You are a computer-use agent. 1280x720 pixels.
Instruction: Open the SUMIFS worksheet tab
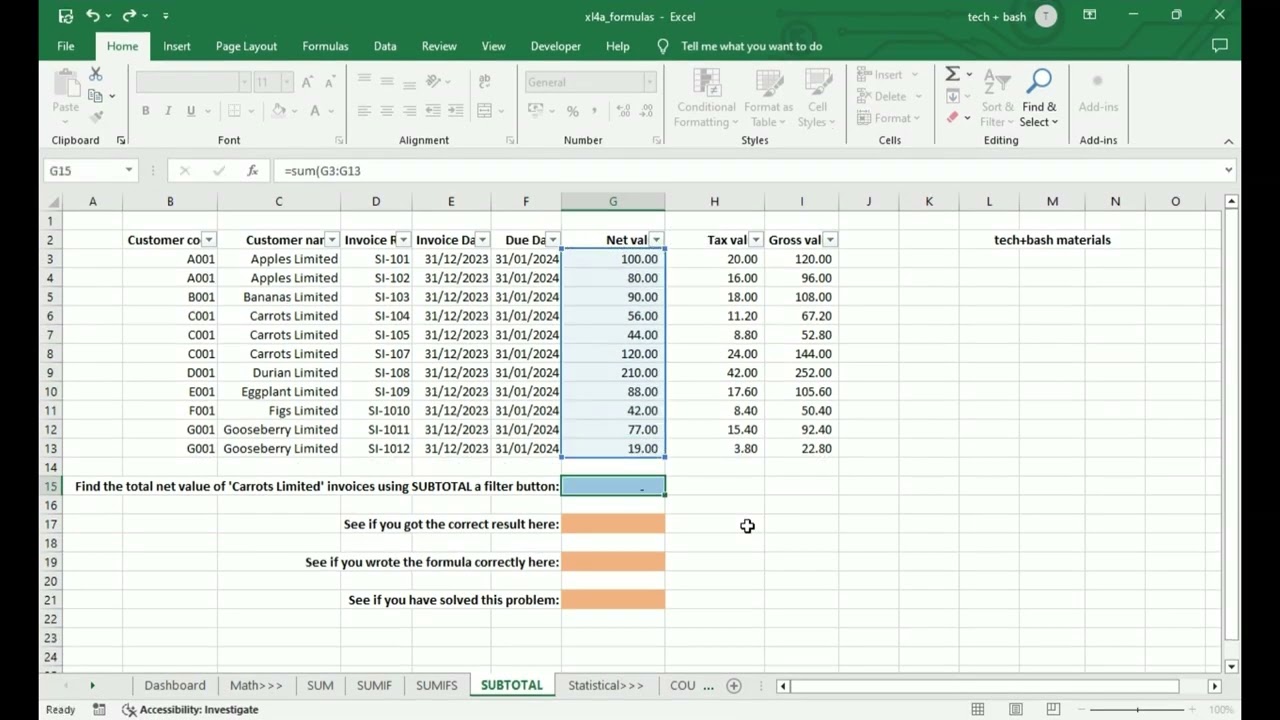click(x=436, y=685)
